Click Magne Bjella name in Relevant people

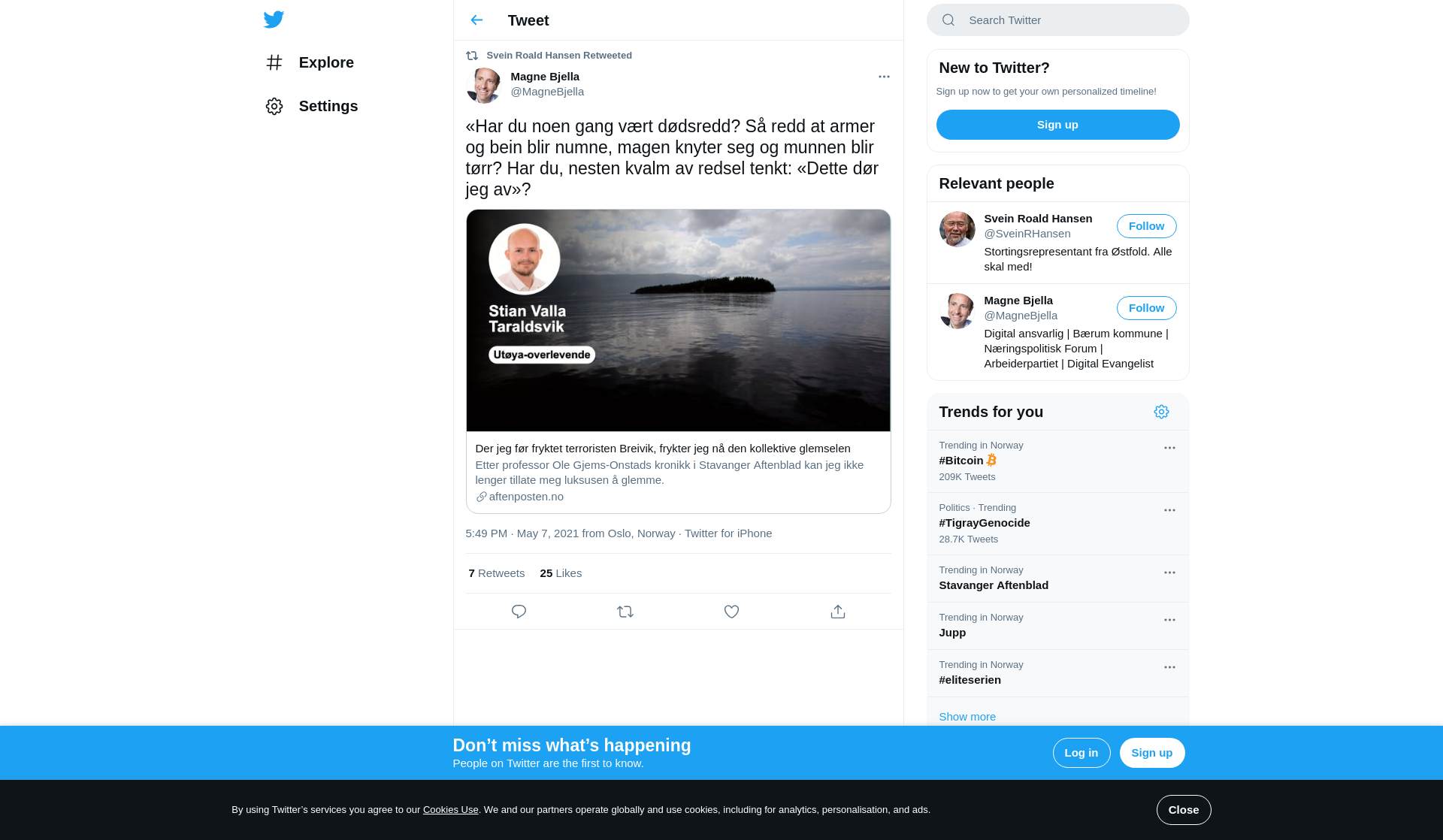click(x=1018, y=301)
